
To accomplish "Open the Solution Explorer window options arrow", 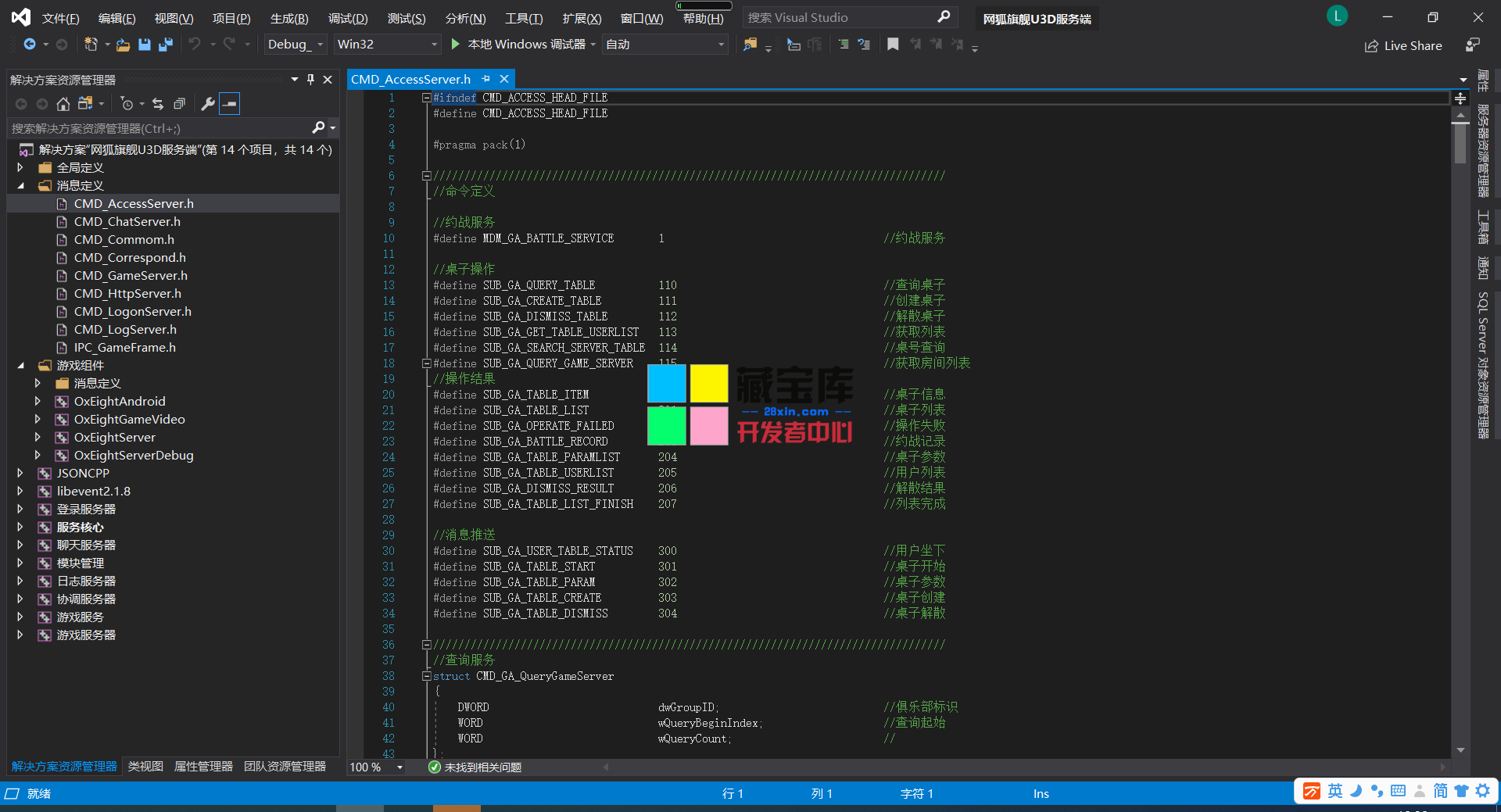I will tap(294, 80).
